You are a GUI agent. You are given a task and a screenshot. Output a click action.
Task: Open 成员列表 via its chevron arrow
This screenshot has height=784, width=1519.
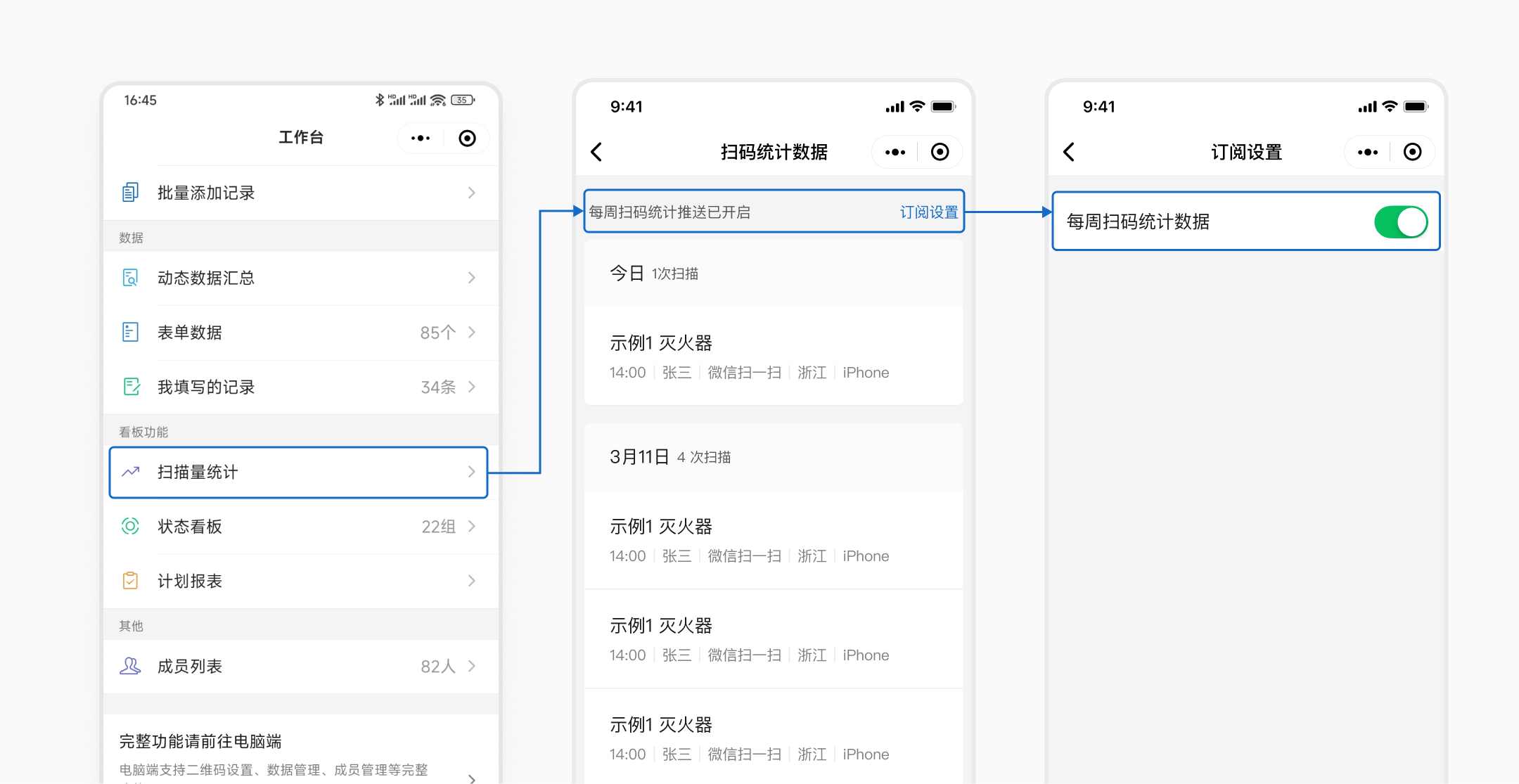coord(472,666)
